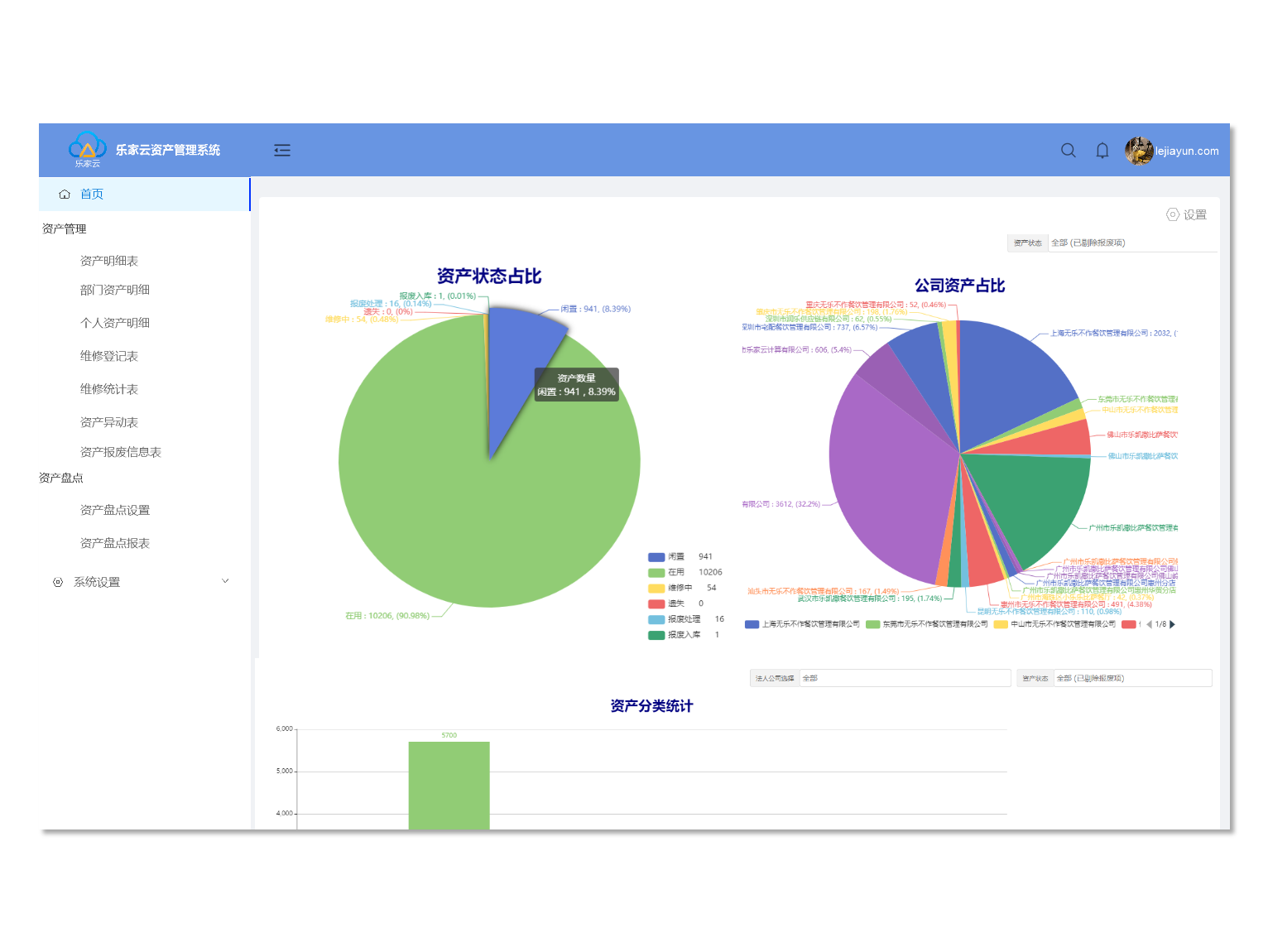The image size is (1268, 952).
Task: Open search using the magnifier icon
Action: (x=1069, y=151)
